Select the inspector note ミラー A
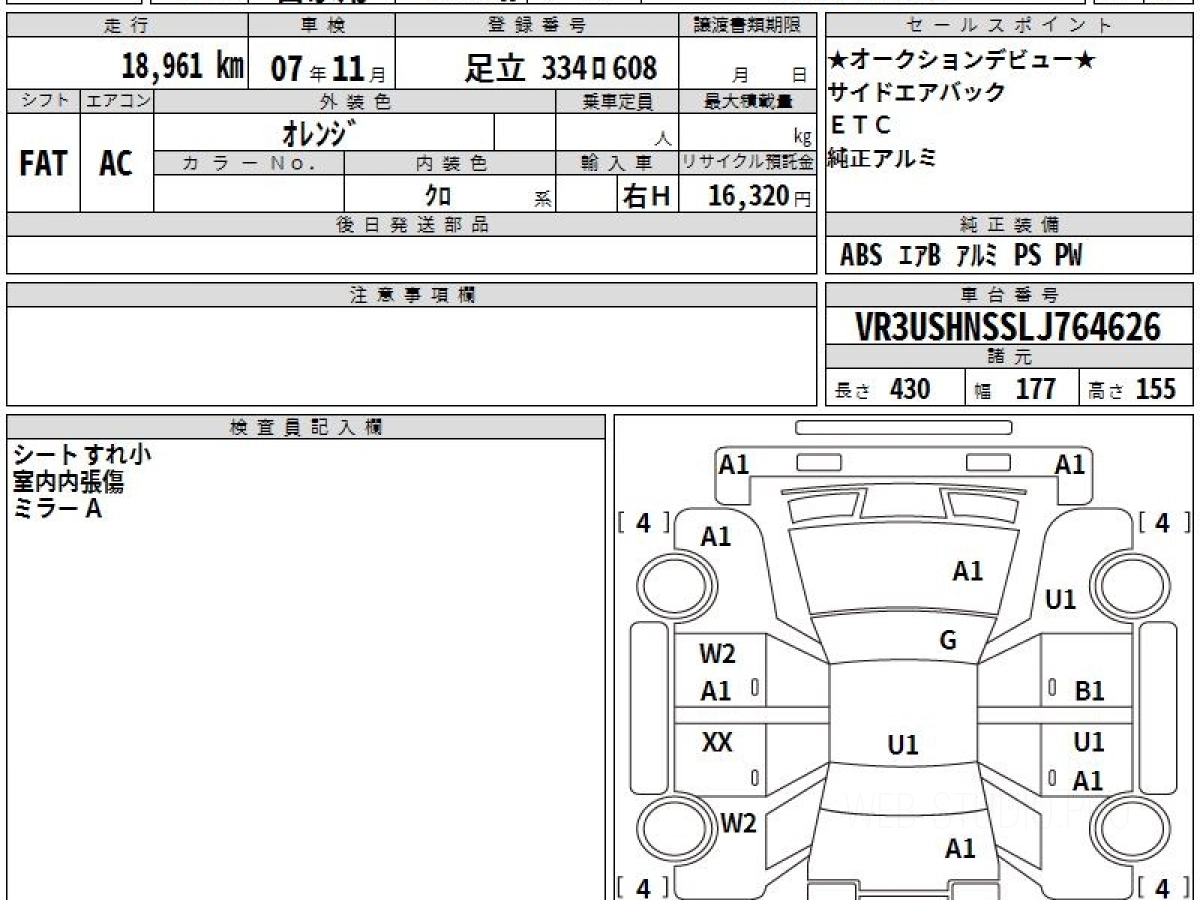 57,508
